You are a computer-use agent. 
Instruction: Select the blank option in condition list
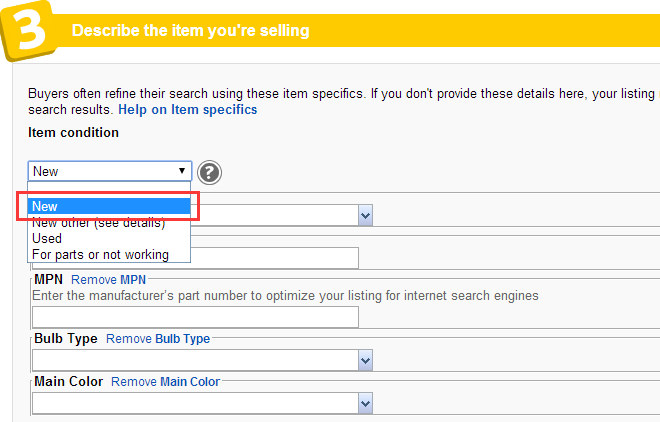(108, 190)
